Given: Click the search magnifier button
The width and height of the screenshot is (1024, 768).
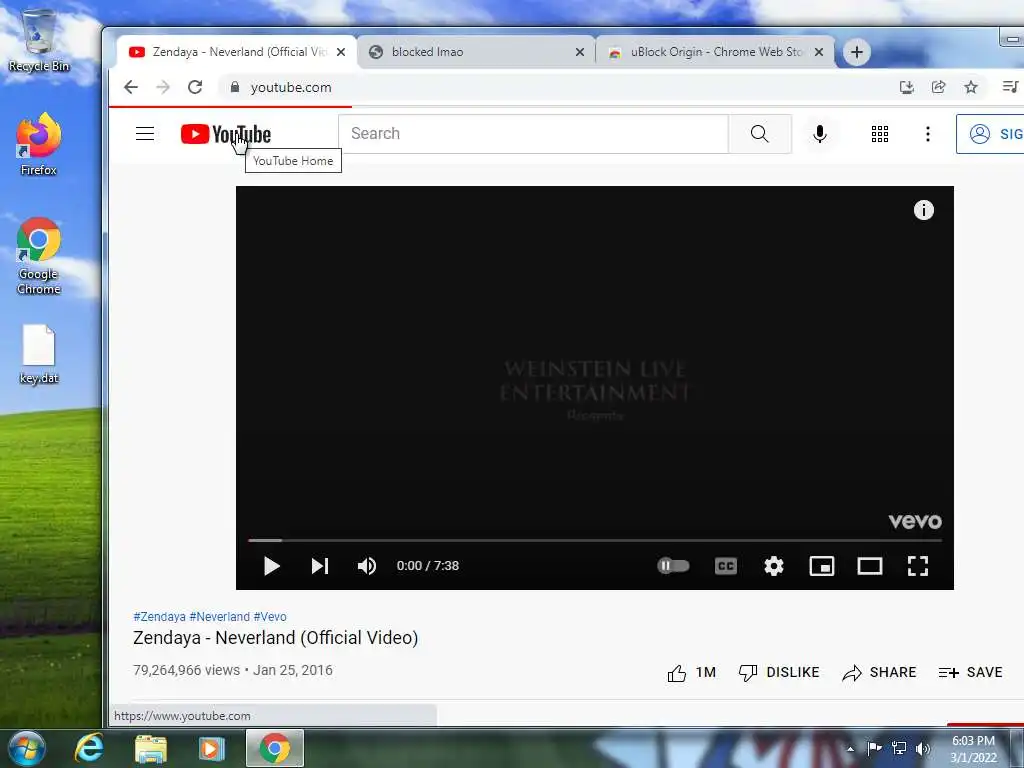Looking at the screenshot, I should (x=760, y=134).
